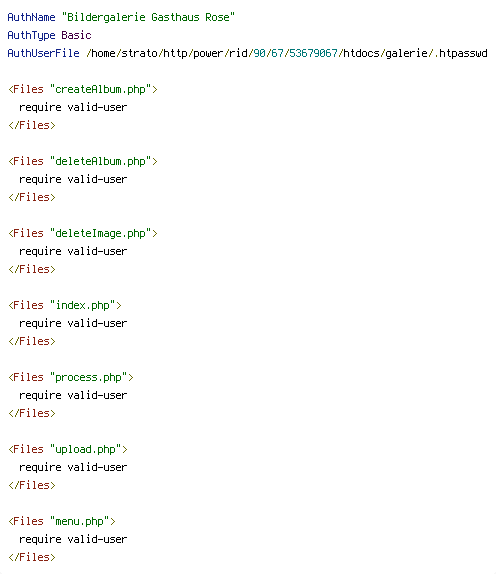Click require valid-user under index.php

(73, 323)
